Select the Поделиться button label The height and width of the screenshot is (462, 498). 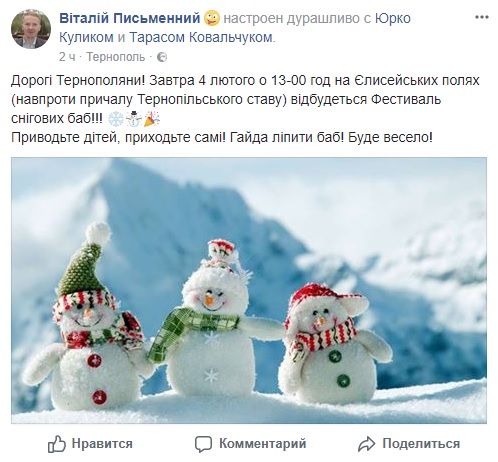[421, 444]
